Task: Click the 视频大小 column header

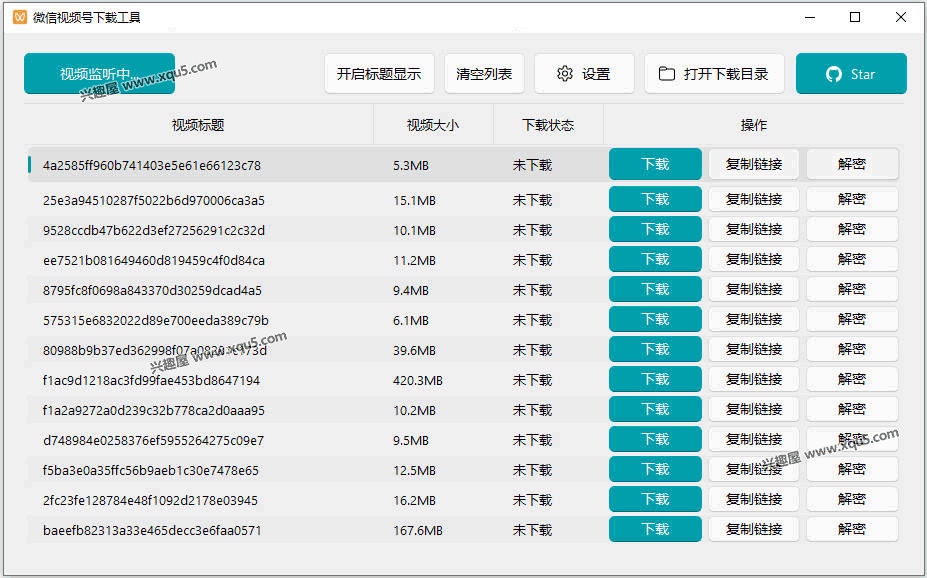Action: pyautogui.click(x=433, y=125)
